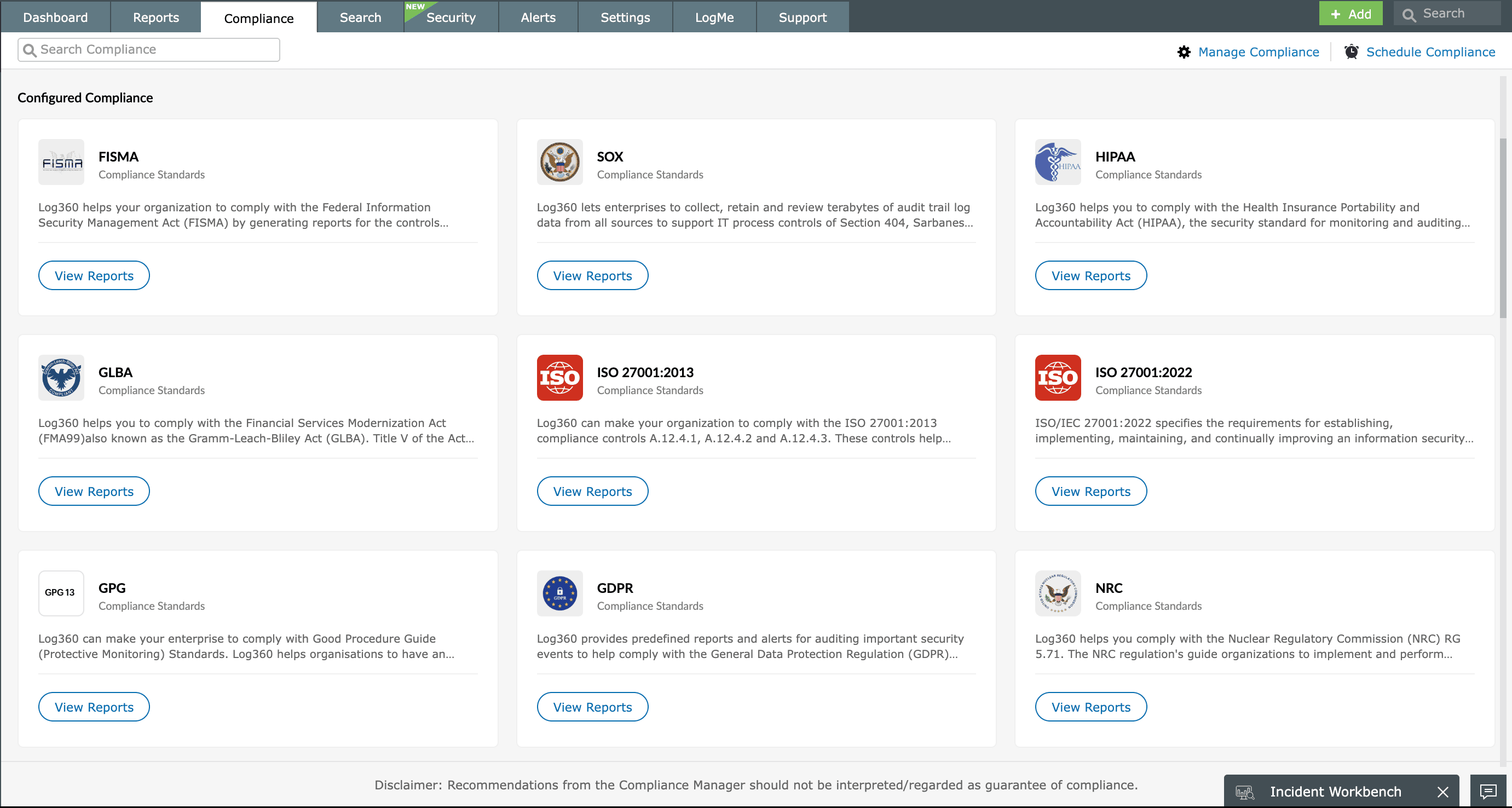
Task: Go to the Alerts tab
Action: click(x=538, y=17)
